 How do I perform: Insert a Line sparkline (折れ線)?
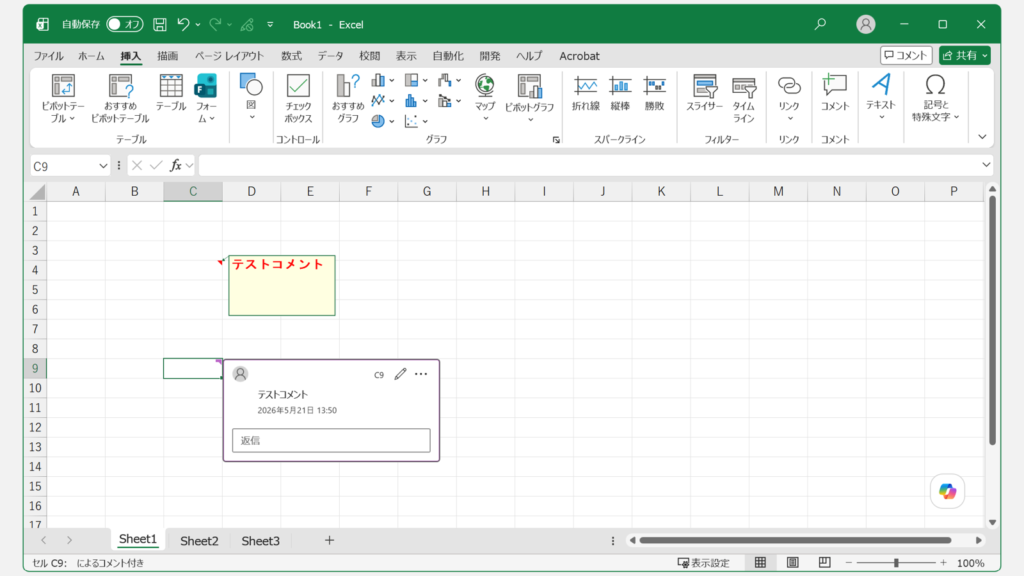(x=586, y=86)
